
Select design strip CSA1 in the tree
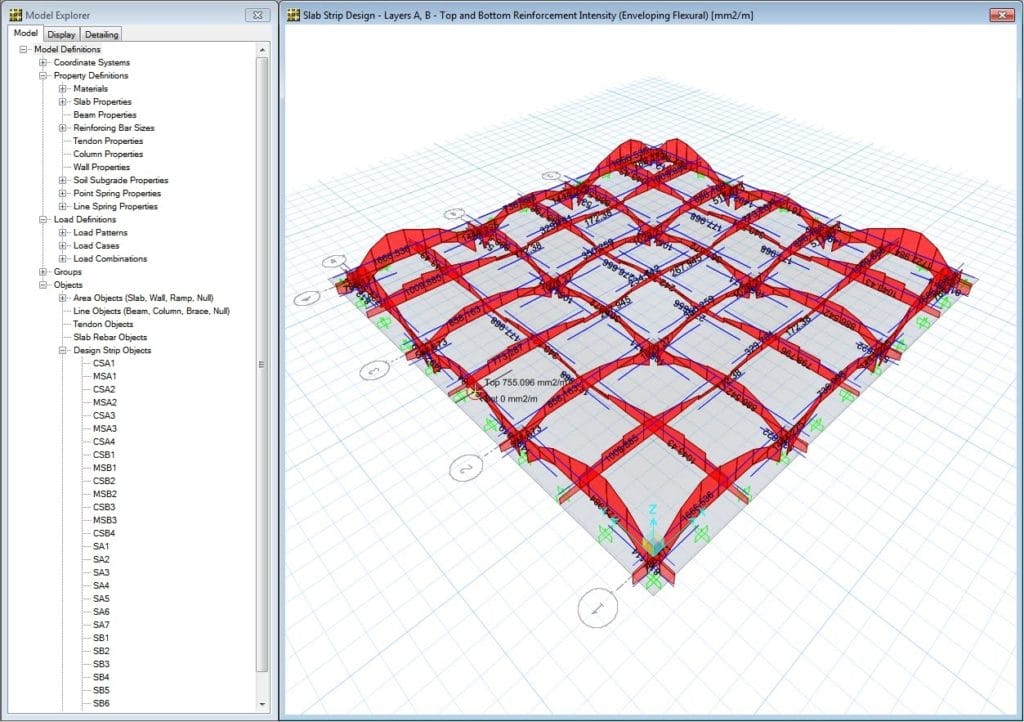click(104, 364)
